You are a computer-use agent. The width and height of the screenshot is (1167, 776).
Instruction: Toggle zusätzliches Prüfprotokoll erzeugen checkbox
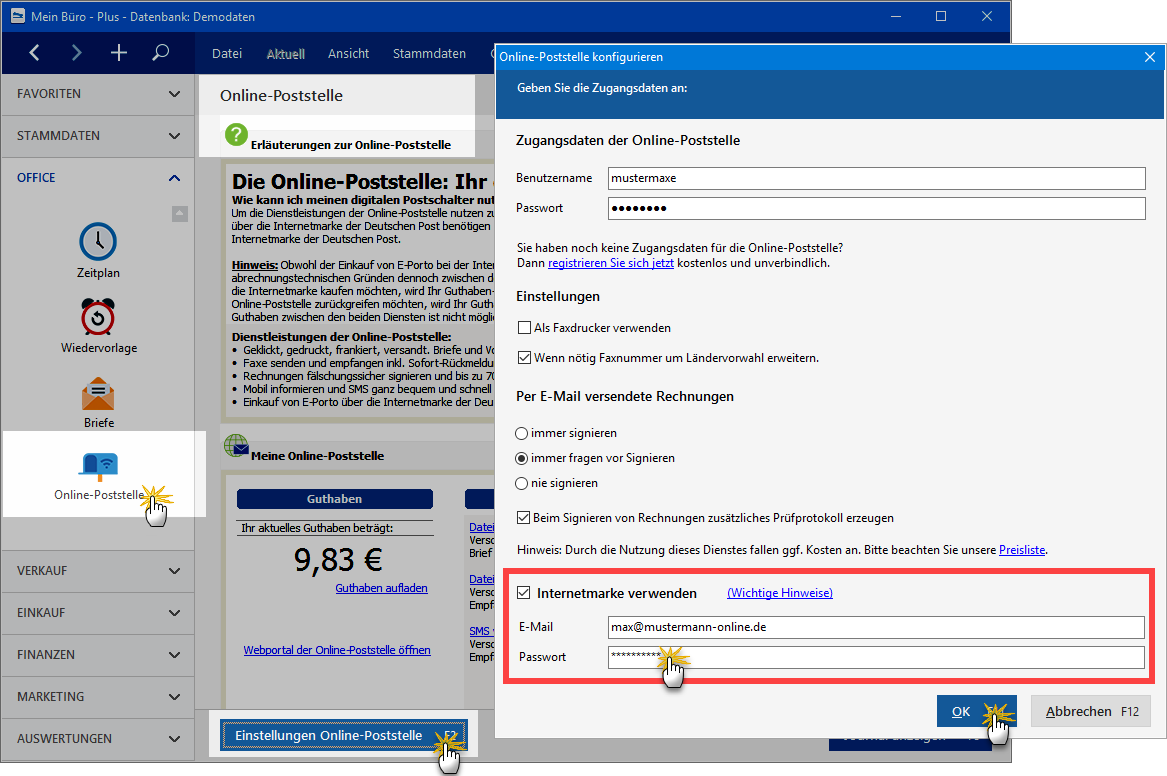[524, 518]
